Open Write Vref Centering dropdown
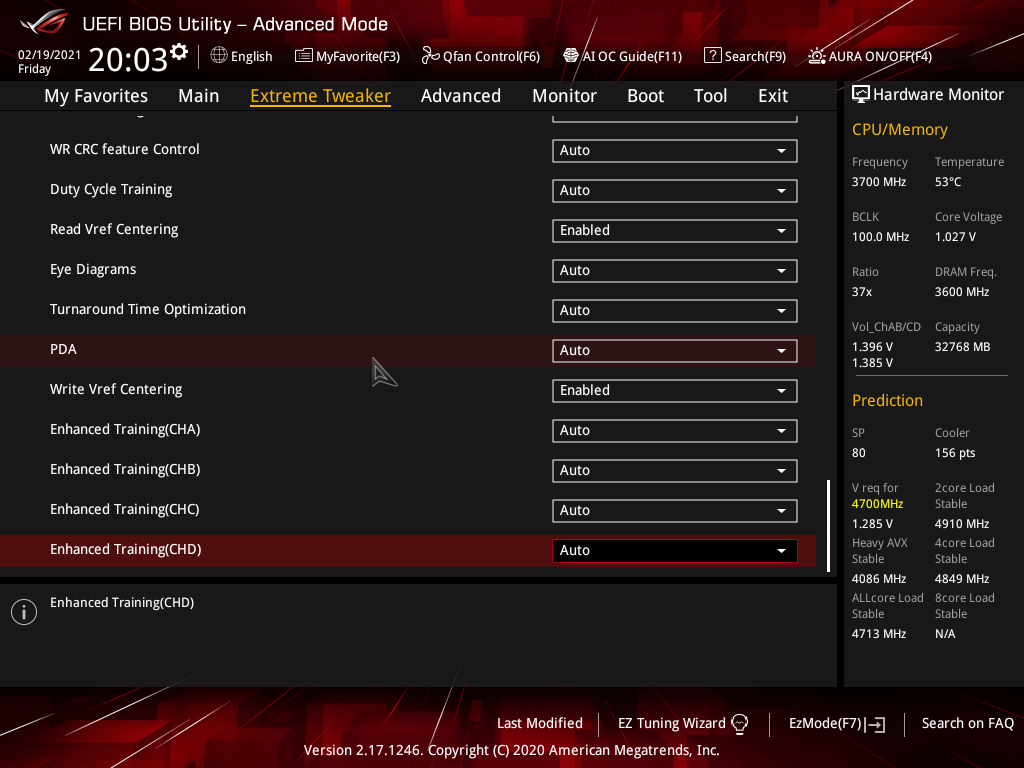The height and width of the screenshot is (768, 1024). tap(675, 391)
